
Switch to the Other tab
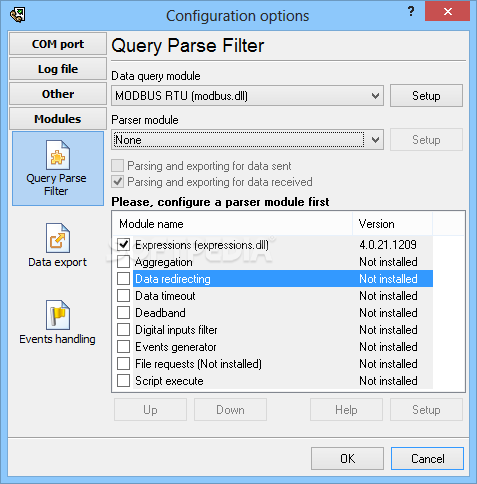coord(58,94)
